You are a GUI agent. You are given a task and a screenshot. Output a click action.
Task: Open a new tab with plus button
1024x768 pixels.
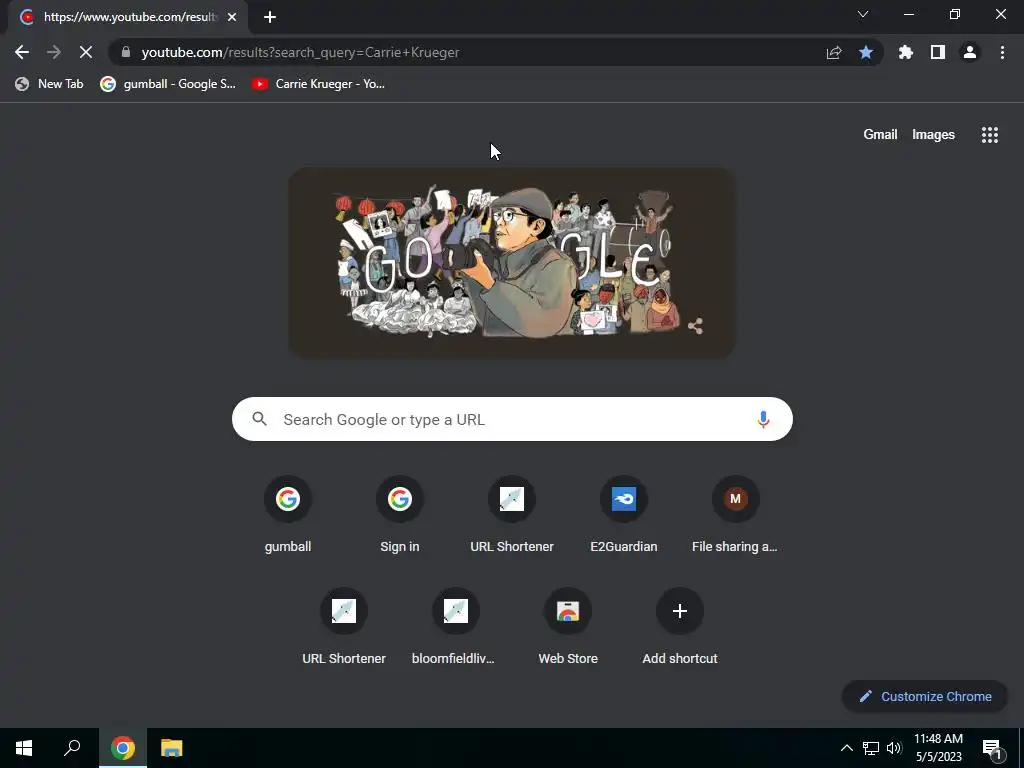coord(270,17)
